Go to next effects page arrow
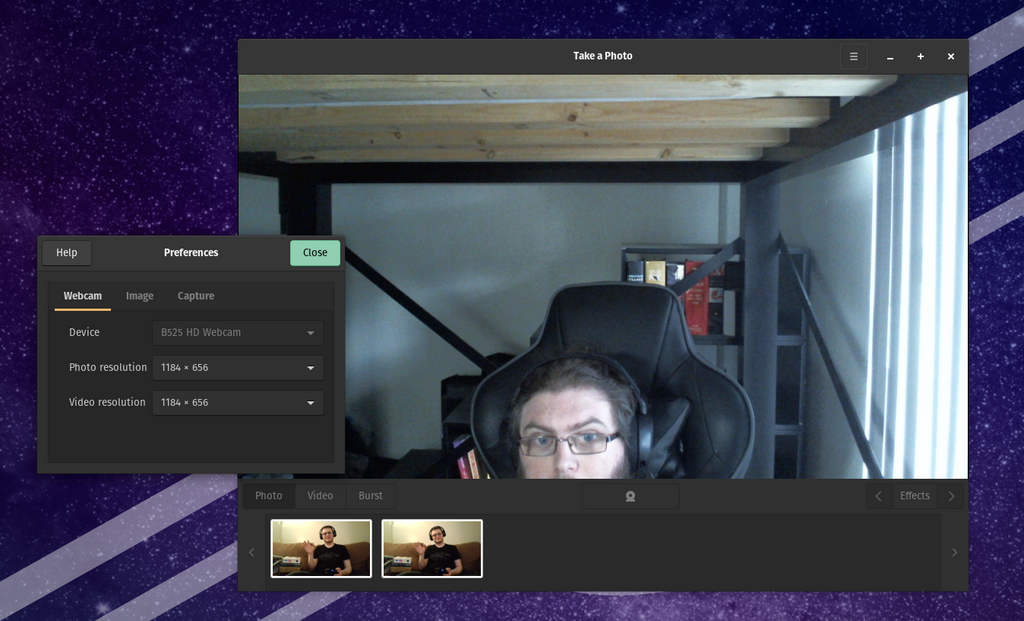Screen dimensions: 1024x621 click(951, 496)
